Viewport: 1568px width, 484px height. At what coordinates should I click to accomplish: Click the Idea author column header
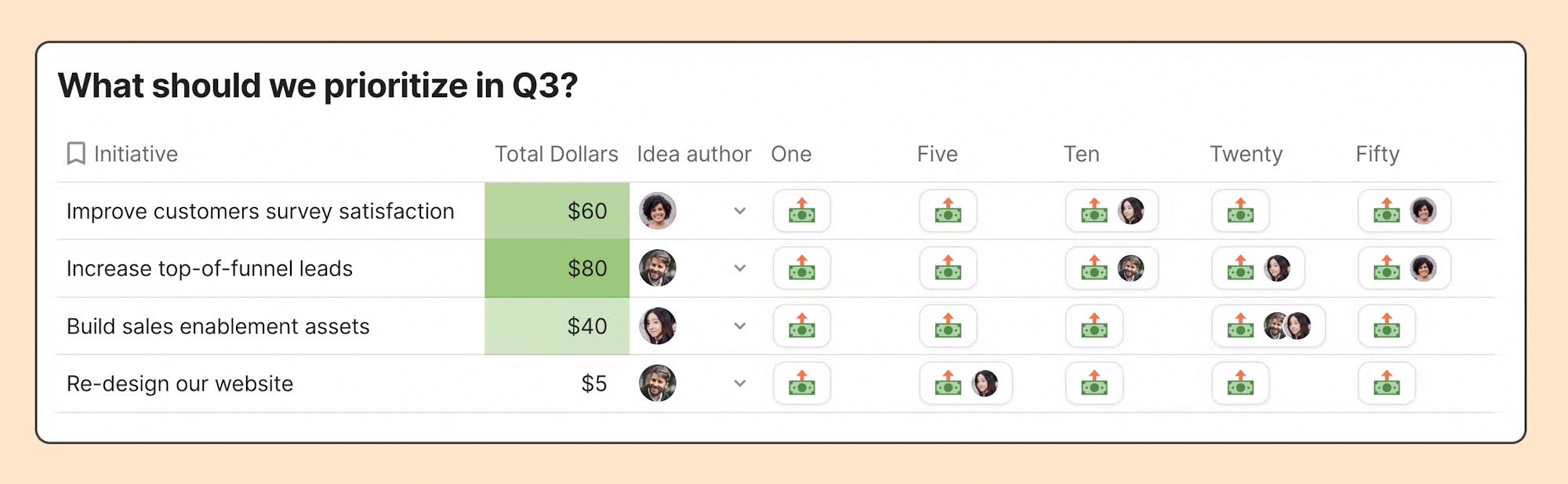pos(694,154)
